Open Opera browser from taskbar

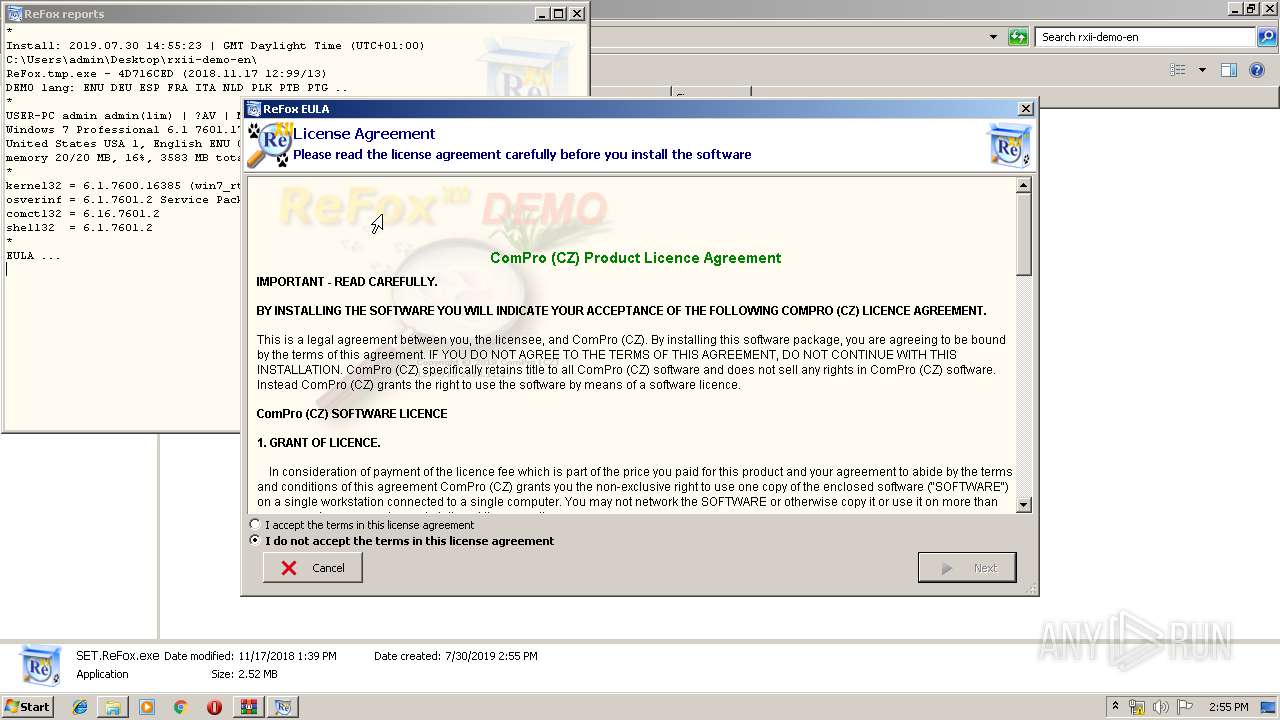point(214,707)
